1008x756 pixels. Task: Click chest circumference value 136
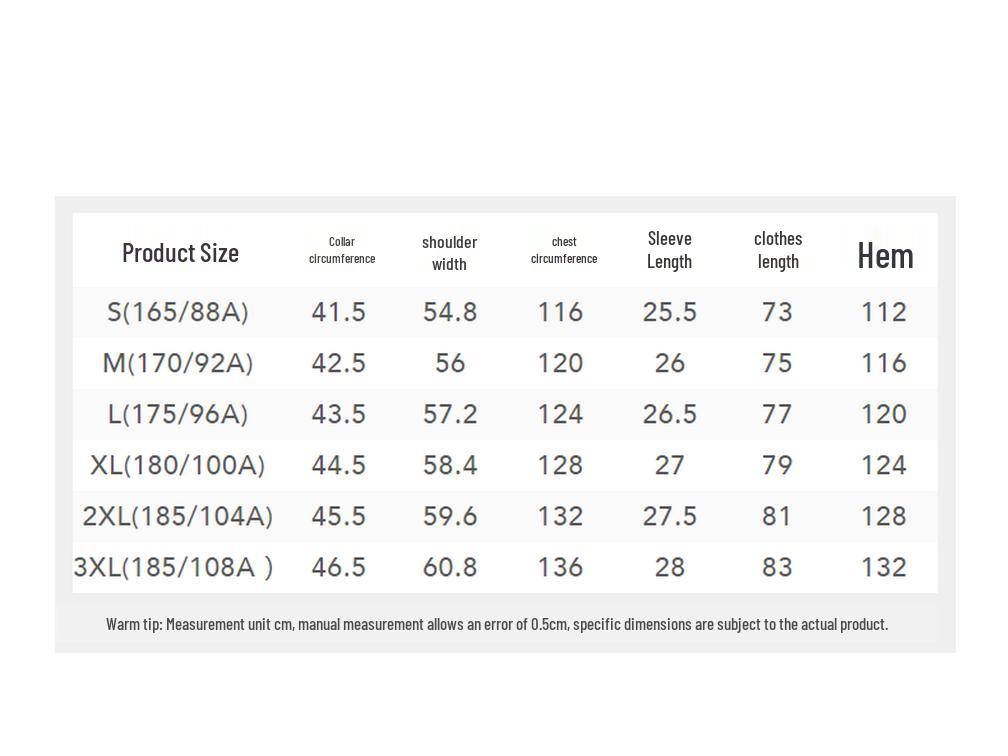coord(560,567)
